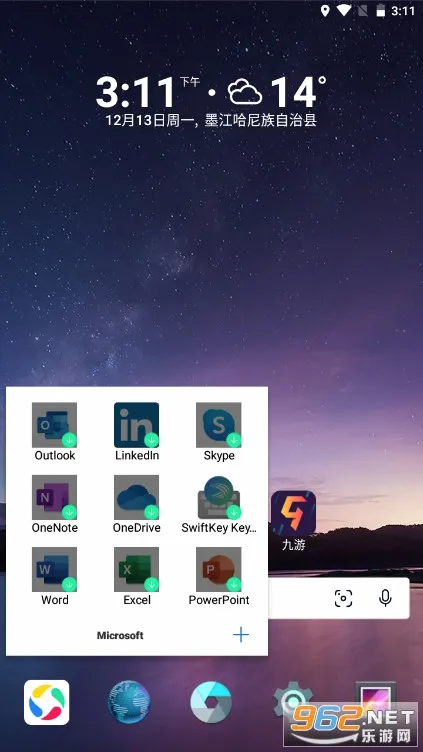
Task: Launch the globe browser dock icon
Action: (129, 702)
